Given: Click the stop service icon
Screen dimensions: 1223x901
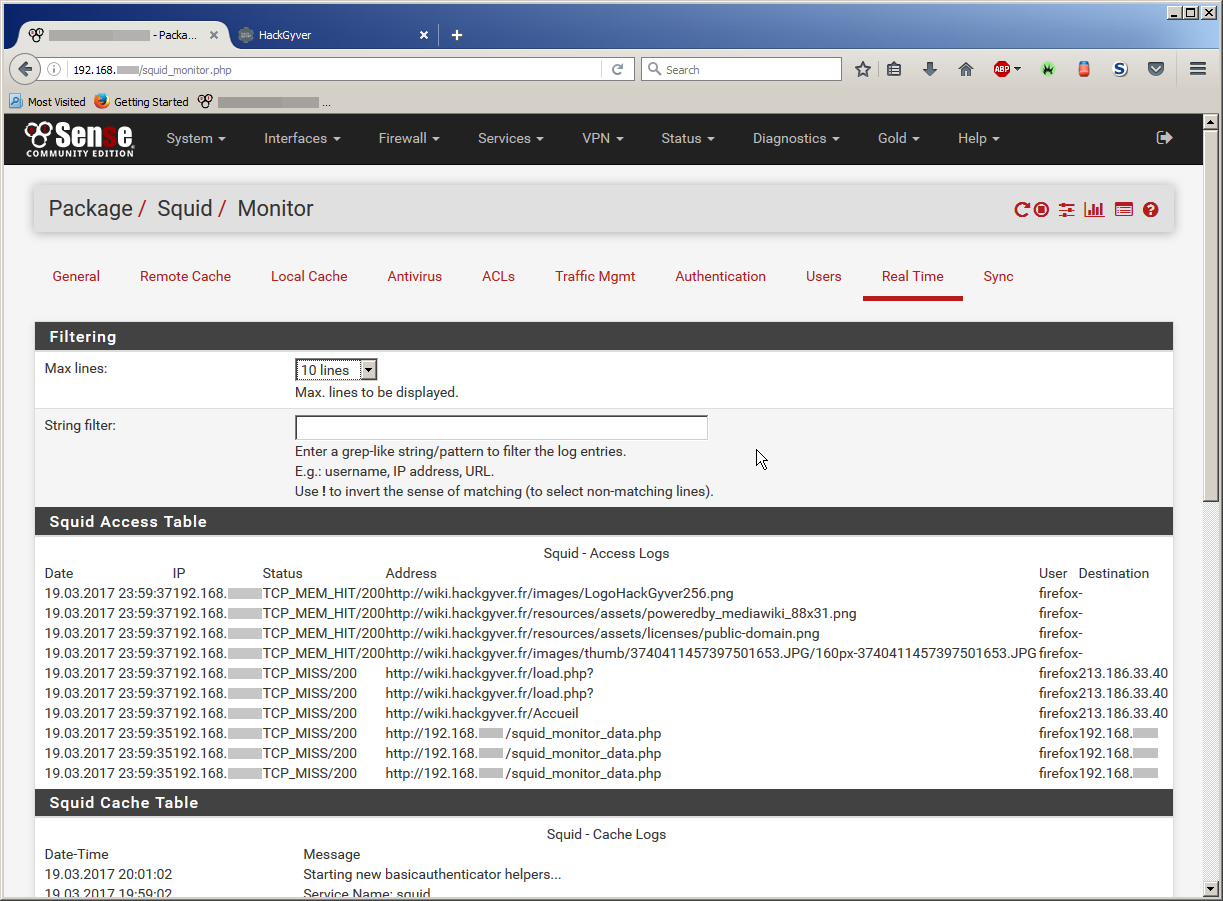Looking at the screenshot, I should coord(1042,210).
